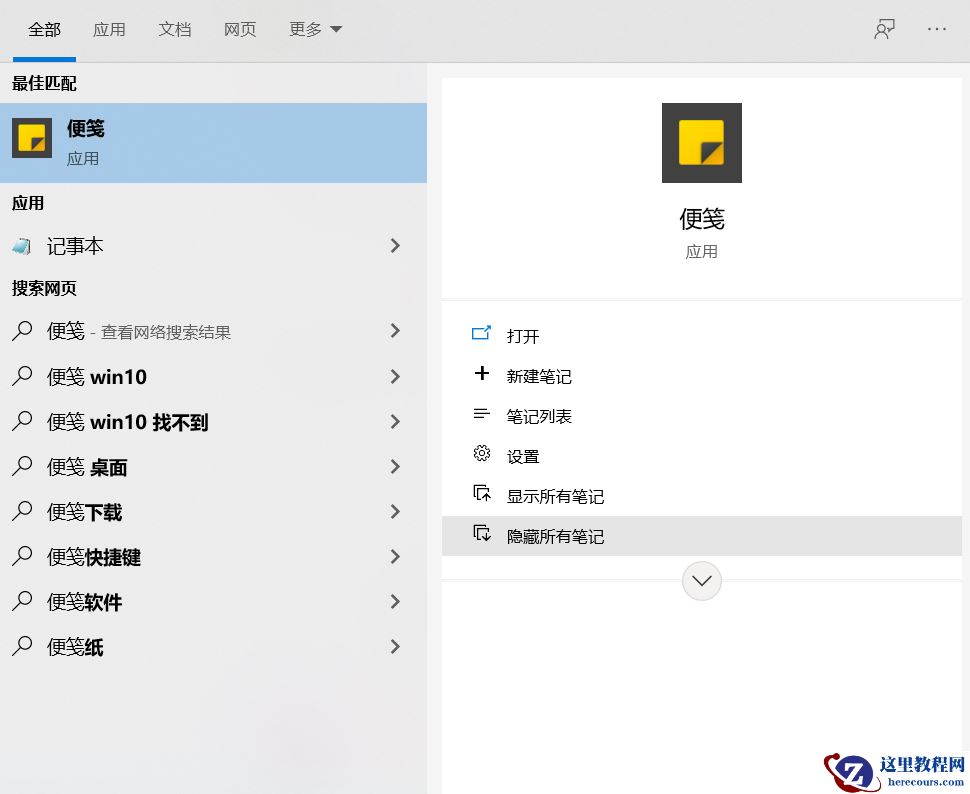Expand more actions with the chevron button

(701, 581)
